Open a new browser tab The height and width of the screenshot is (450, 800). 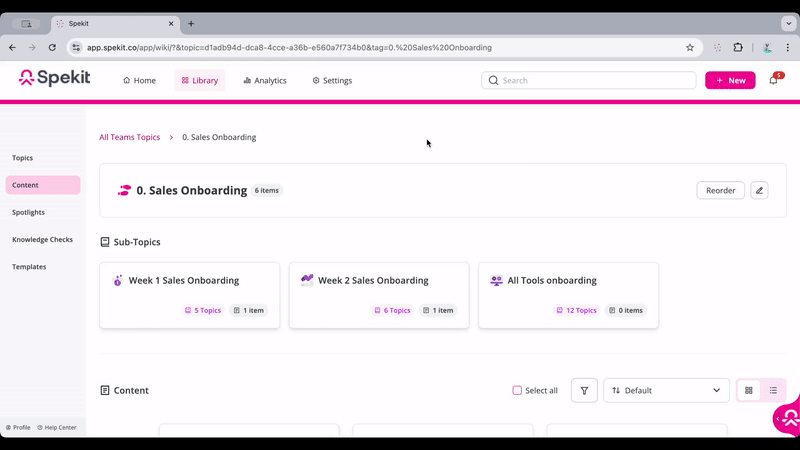tap(191, 23)
